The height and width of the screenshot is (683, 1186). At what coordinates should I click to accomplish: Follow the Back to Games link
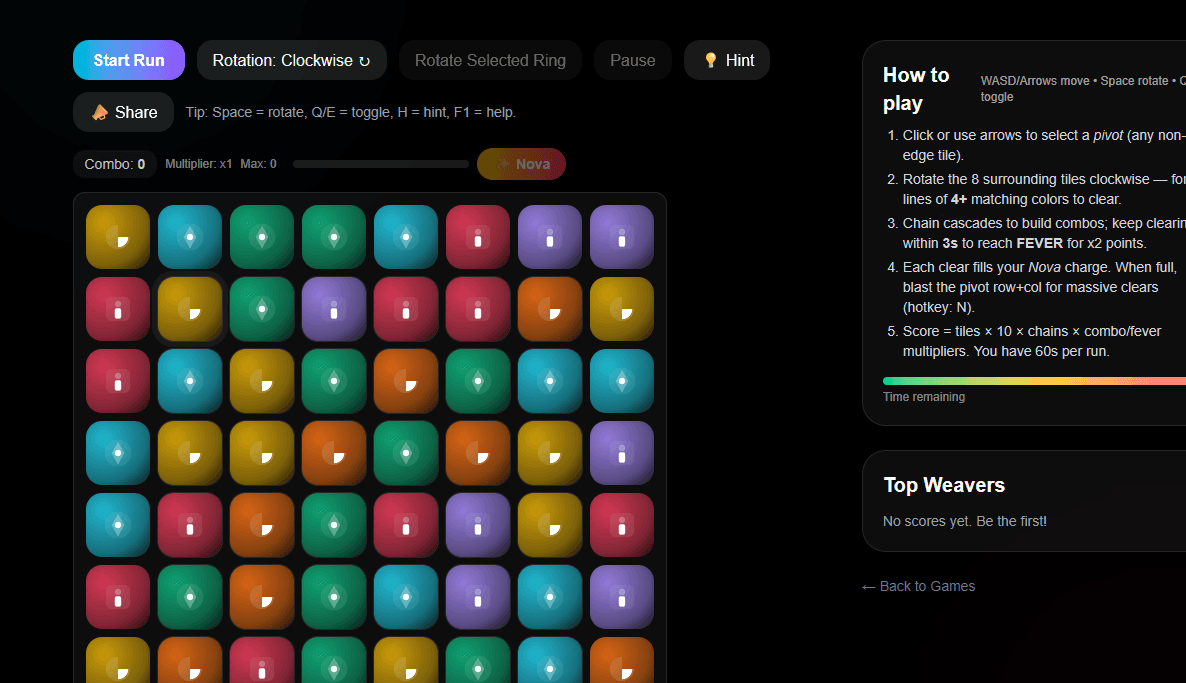[x=918, y=586]
